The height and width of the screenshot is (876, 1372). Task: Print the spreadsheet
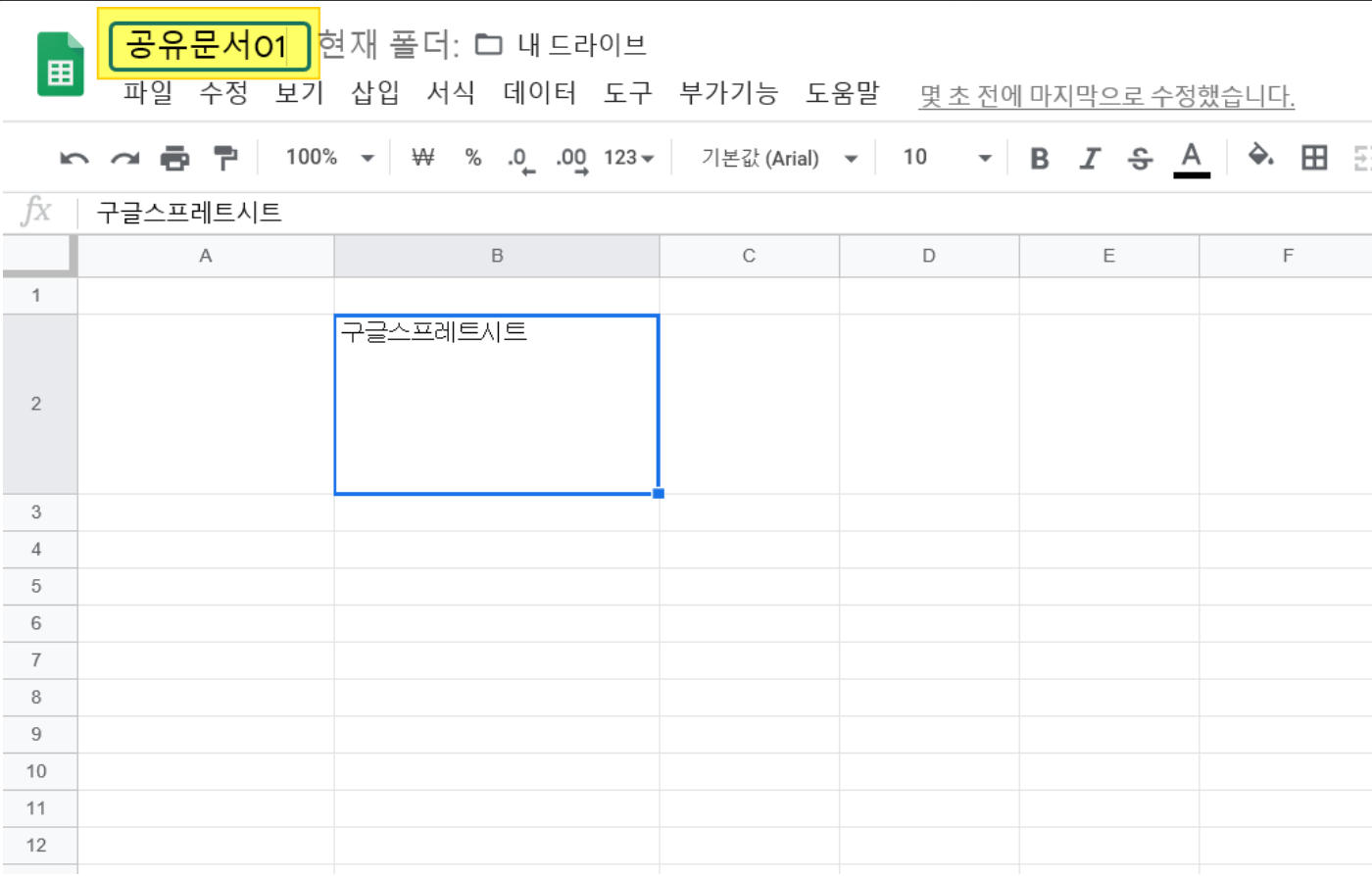175,158
